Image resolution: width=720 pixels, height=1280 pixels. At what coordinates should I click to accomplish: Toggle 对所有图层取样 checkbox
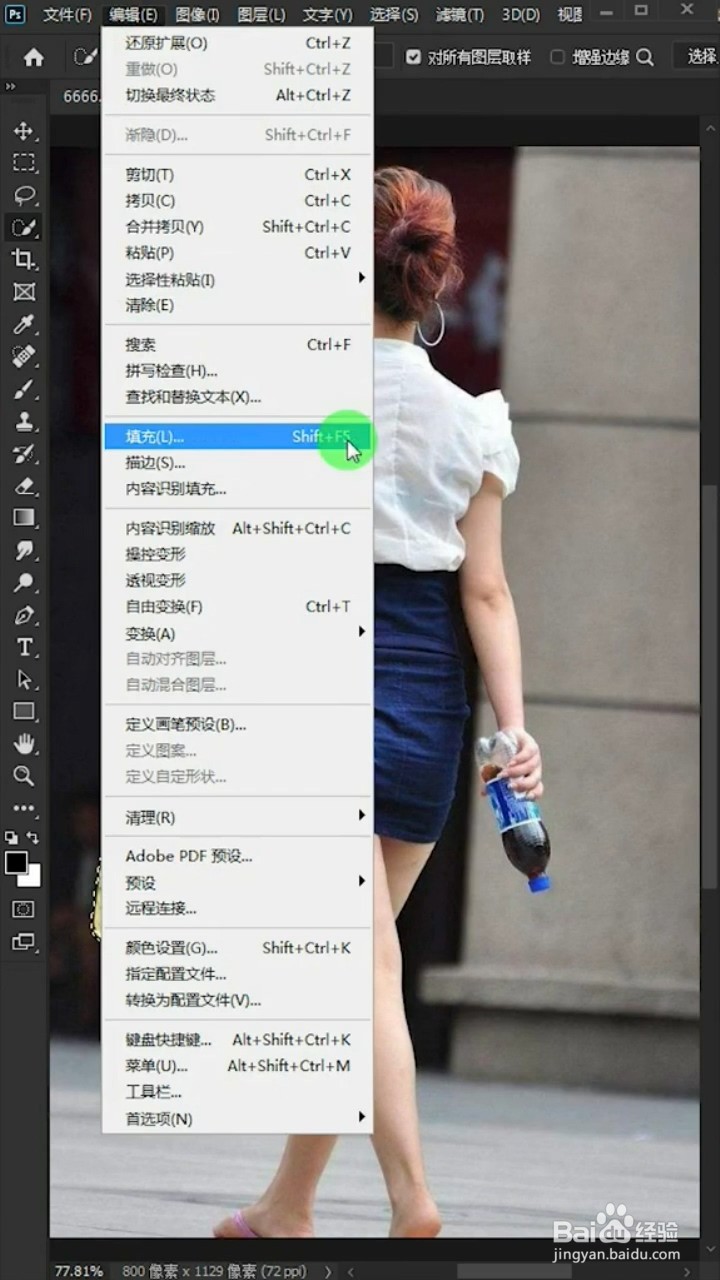413,57
